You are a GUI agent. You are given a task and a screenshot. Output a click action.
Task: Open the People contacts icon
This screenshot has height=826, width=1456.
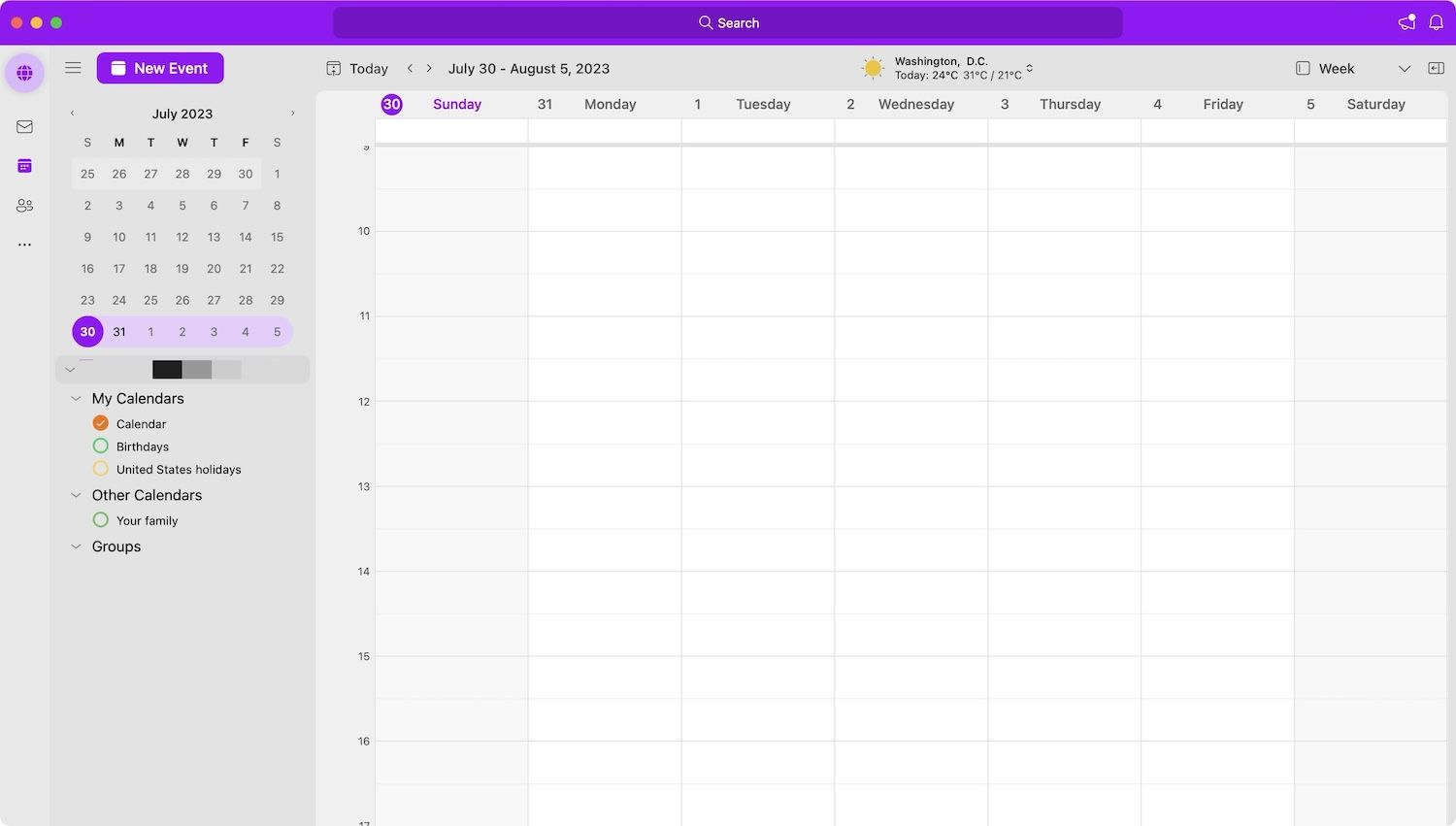24,206
